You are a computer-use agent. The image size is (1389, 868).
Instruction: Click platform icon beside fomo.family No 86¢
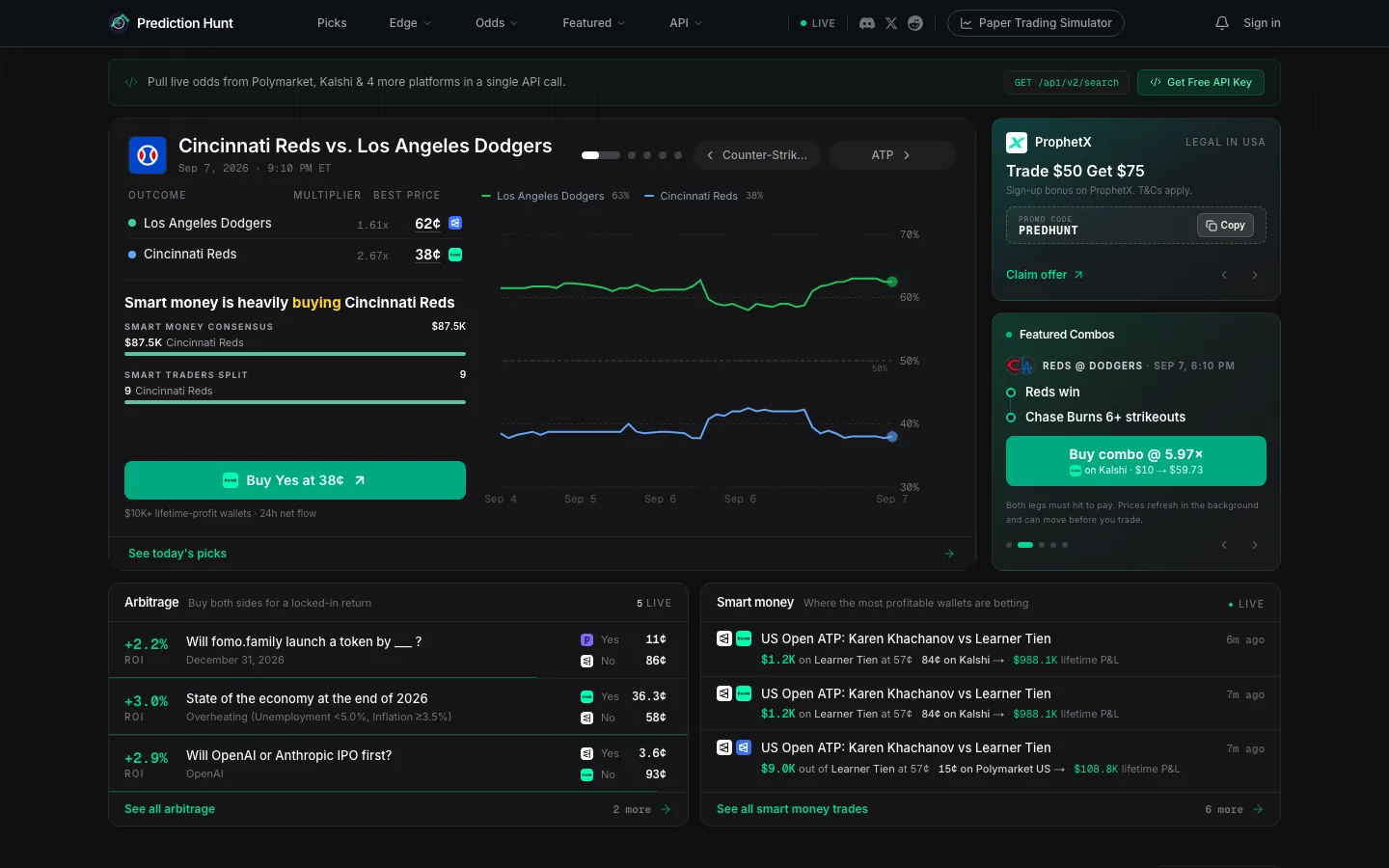click(x=586, y=662)
